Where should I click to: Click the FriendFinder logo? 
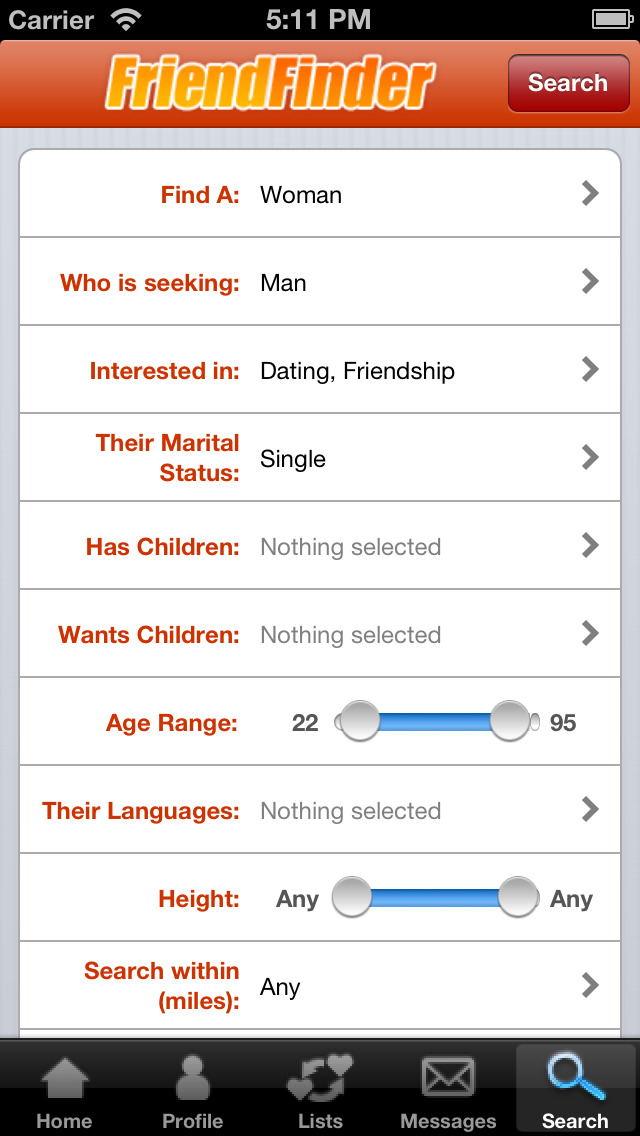[x=270, y=84]
